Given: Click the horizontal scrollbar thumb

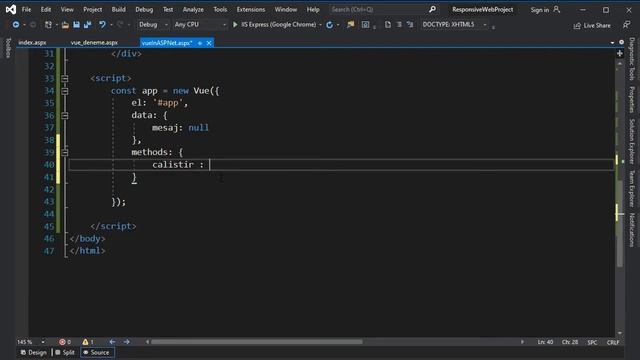Looking at the screenshot, I should (256, 342).
